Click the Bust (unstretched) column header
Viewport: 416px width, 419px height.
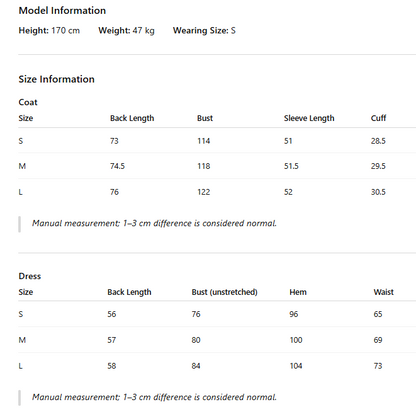tap(224, 292)
